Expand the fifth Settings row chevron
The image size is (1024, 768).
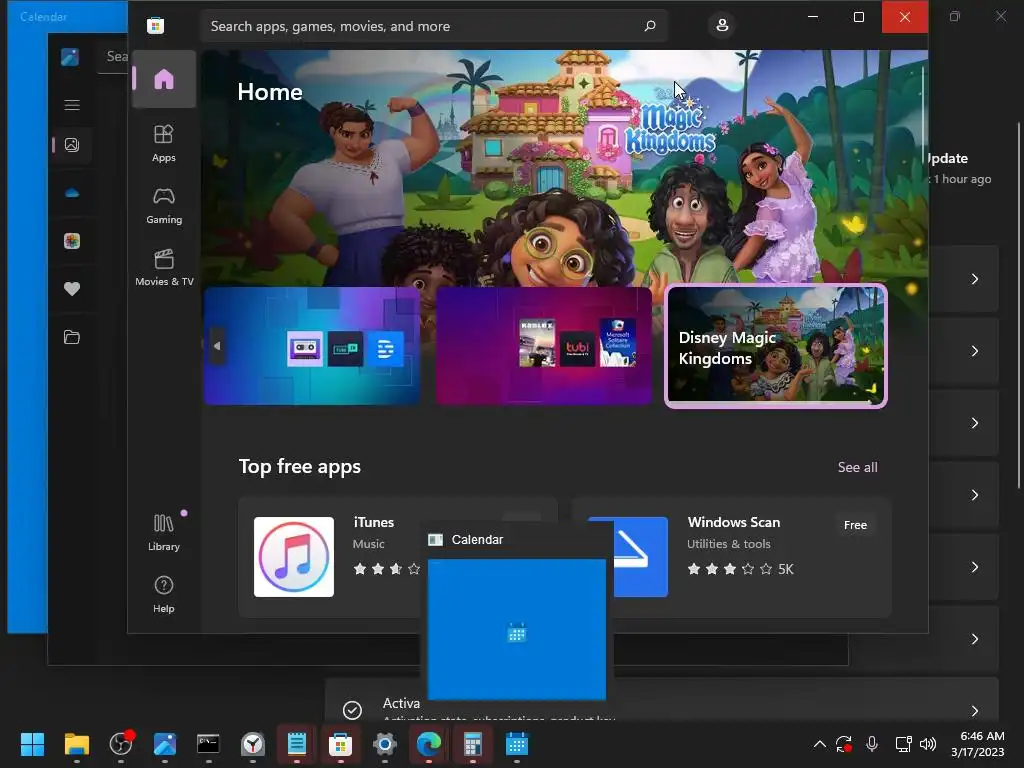(974, 567)
